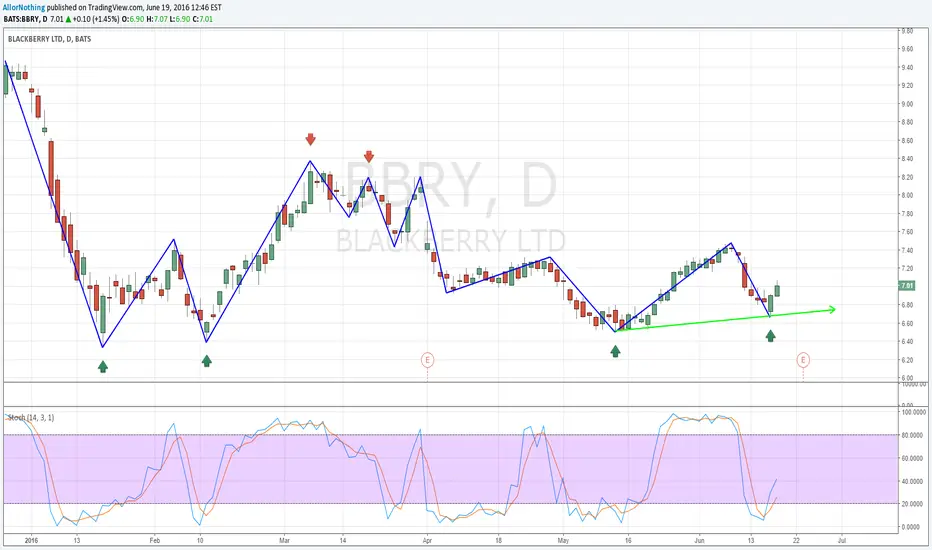
Task: Click the 60.0000 stochastic axis label
Action: pos(914,458)
